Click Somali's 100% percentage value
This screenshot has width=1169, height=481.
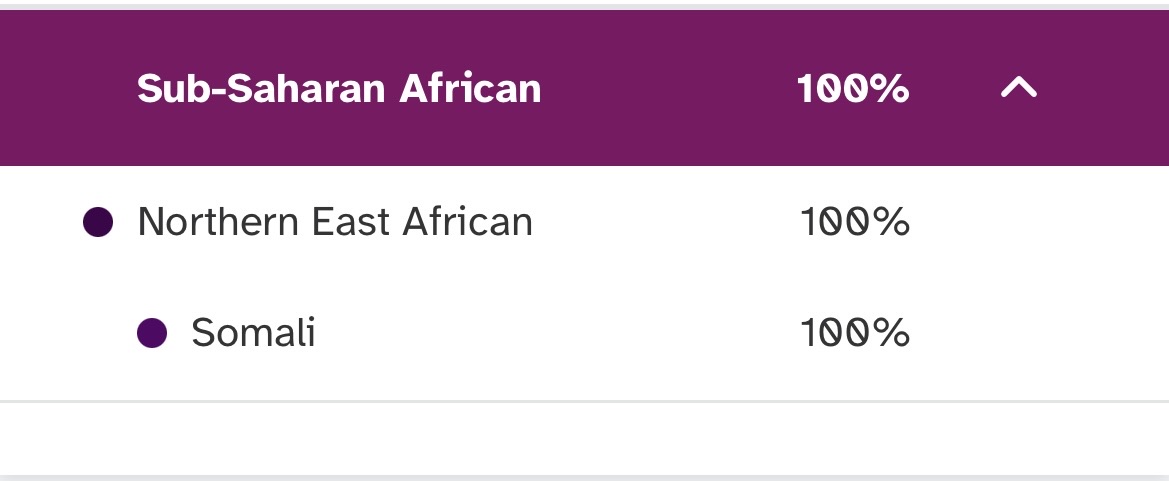(x=854, y=332)
